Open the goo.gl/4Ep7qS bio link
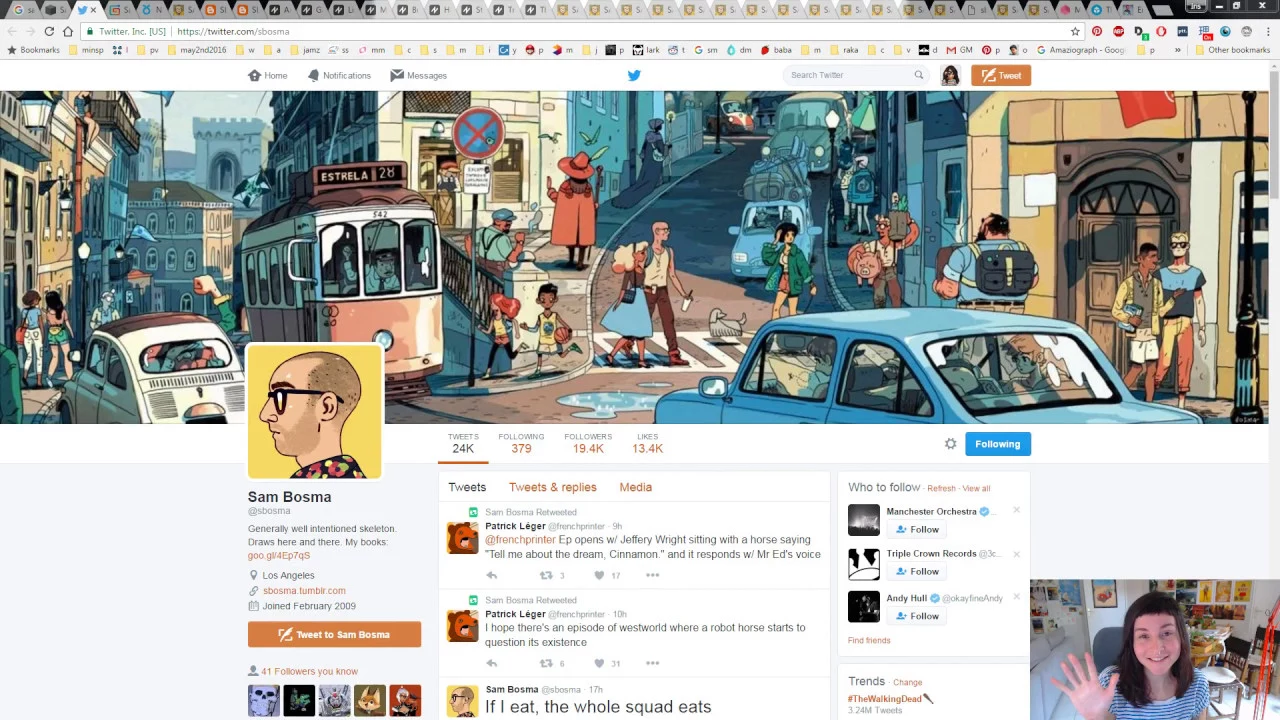This screenshot has height=720, width=1280. pos(279,556)
